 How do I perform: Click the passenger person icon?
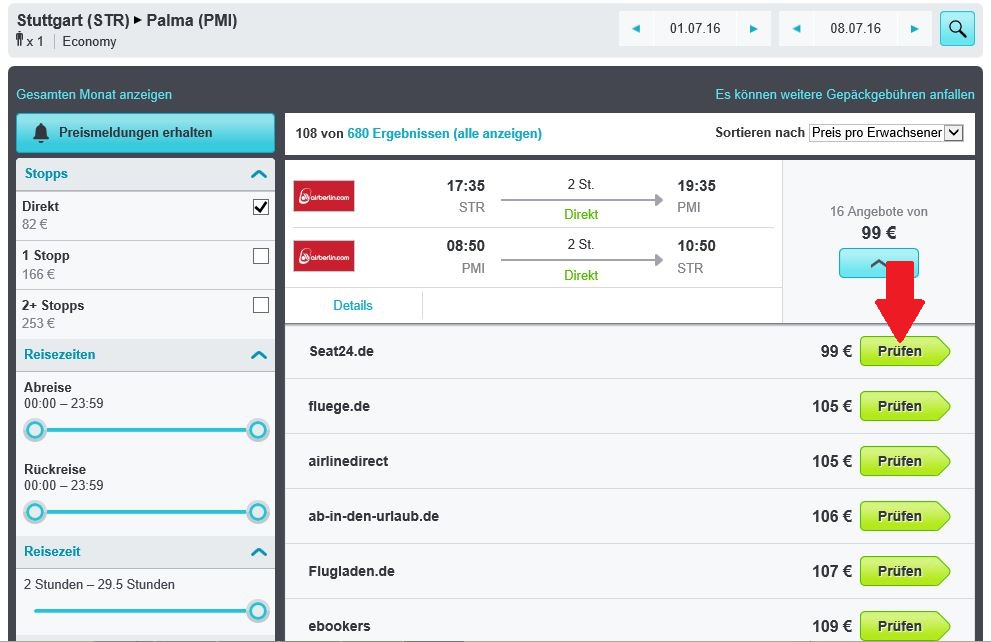coord(20,40)
